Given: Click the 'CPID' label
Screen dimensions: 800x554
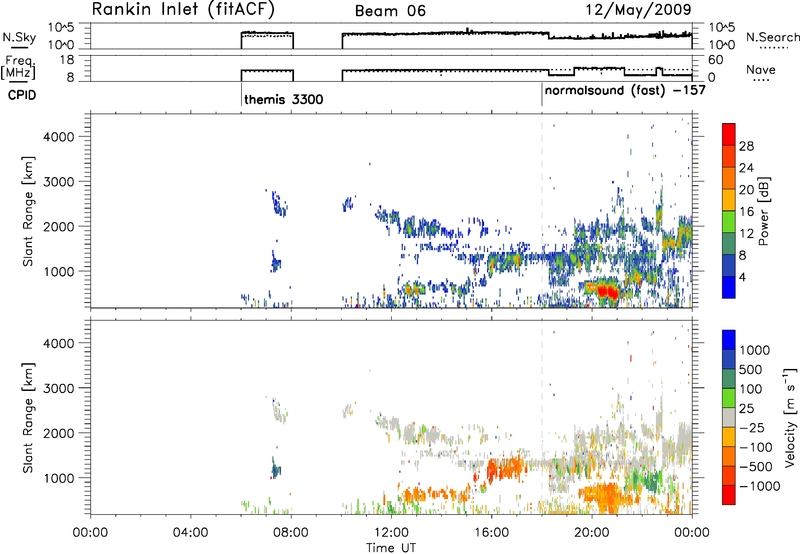Looking at the screenshot, I should point(22,95).
